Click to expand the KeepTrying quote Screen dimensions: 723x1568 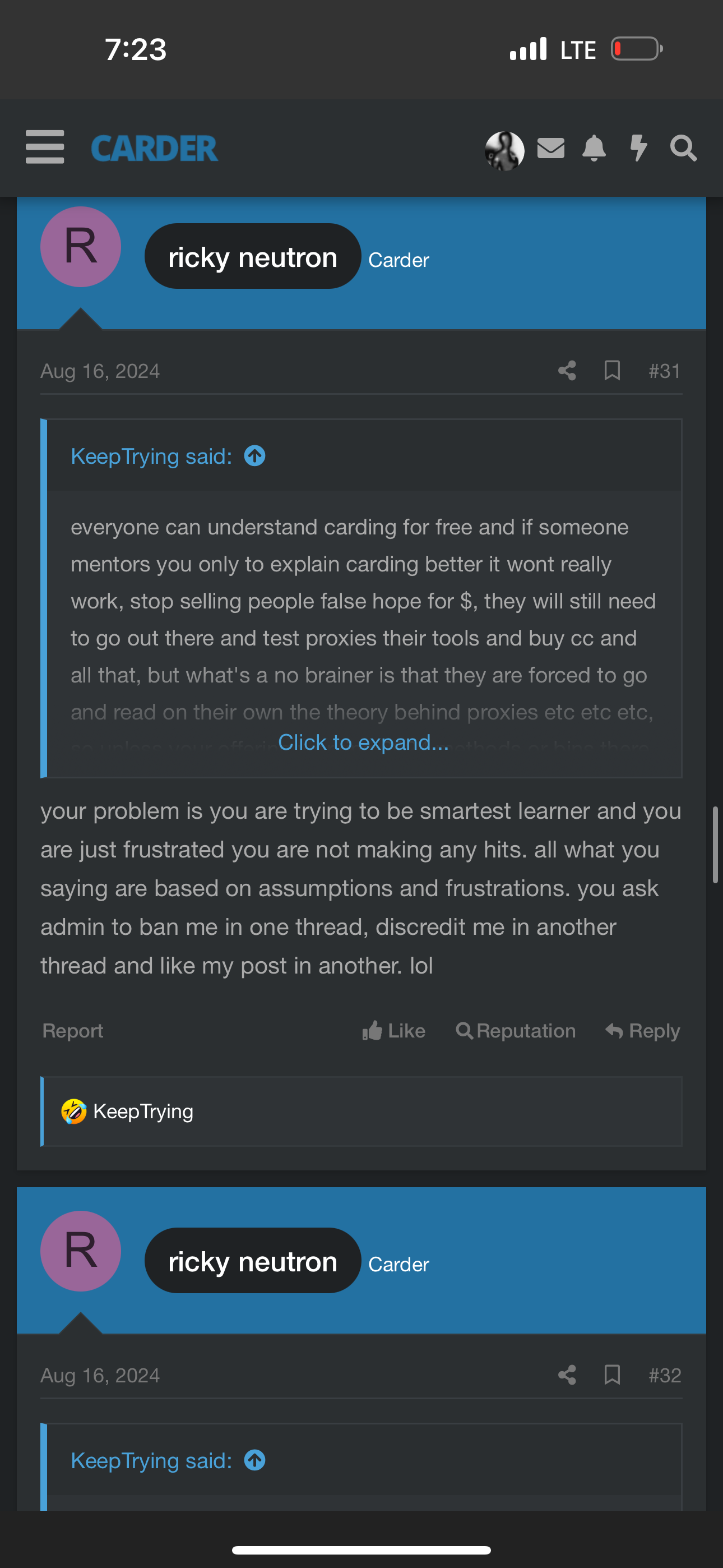(x=363, y=743)
